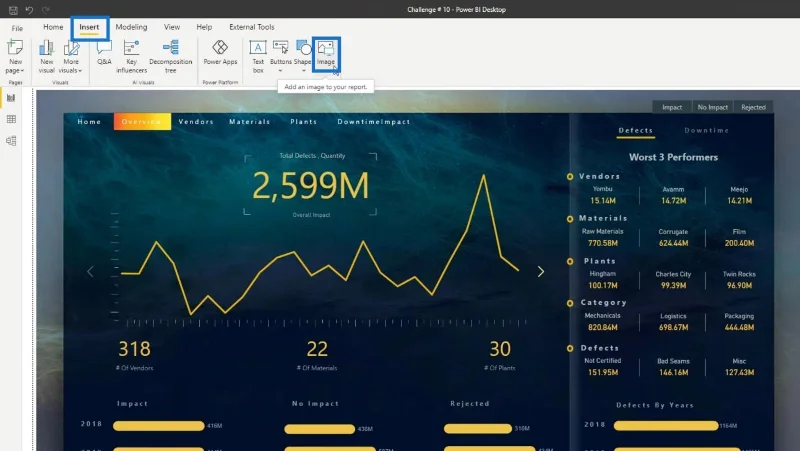Image resolution: width=800 pixels, height=451 pixels.
Task: Click Packaging category value 444.48M
Action: (x=739, y=328)
